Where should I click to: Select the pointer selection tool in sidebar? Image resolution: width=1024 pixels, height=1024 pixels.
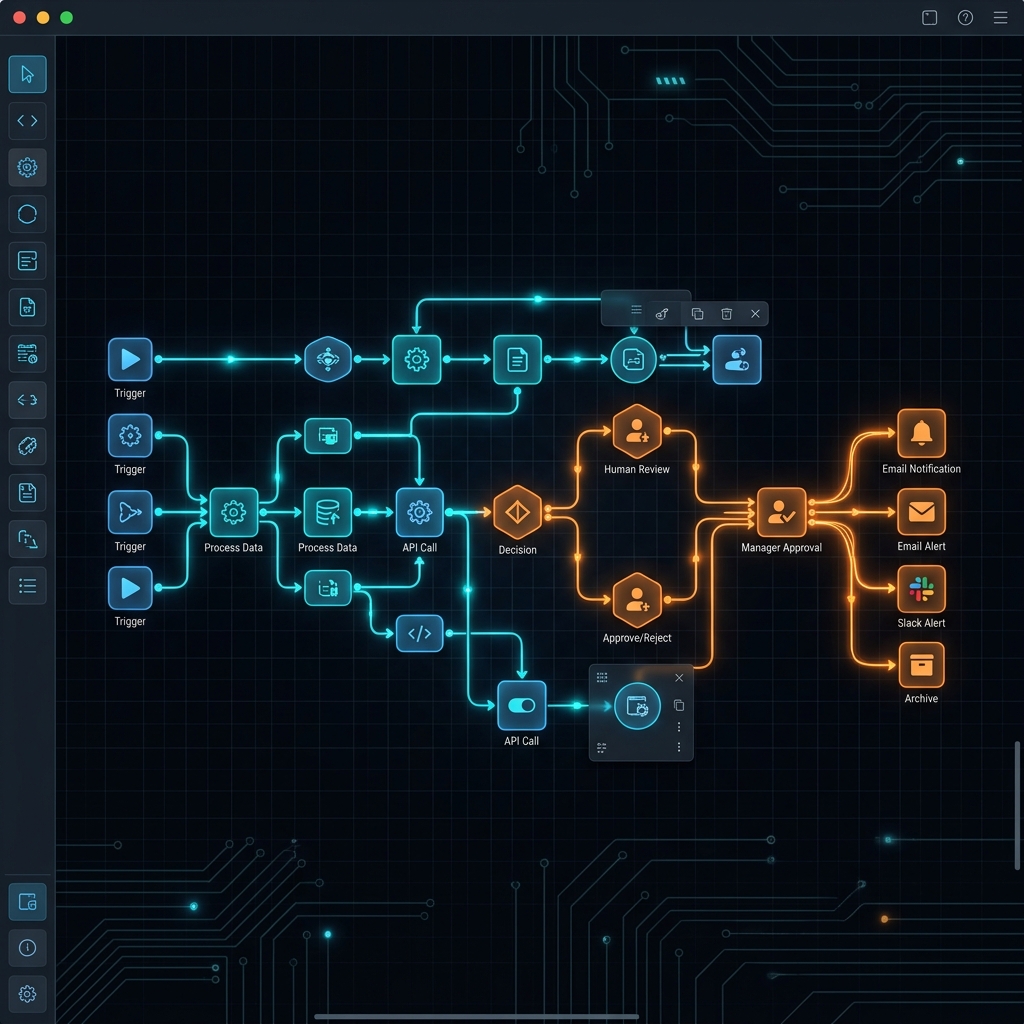tap(27, 74)
